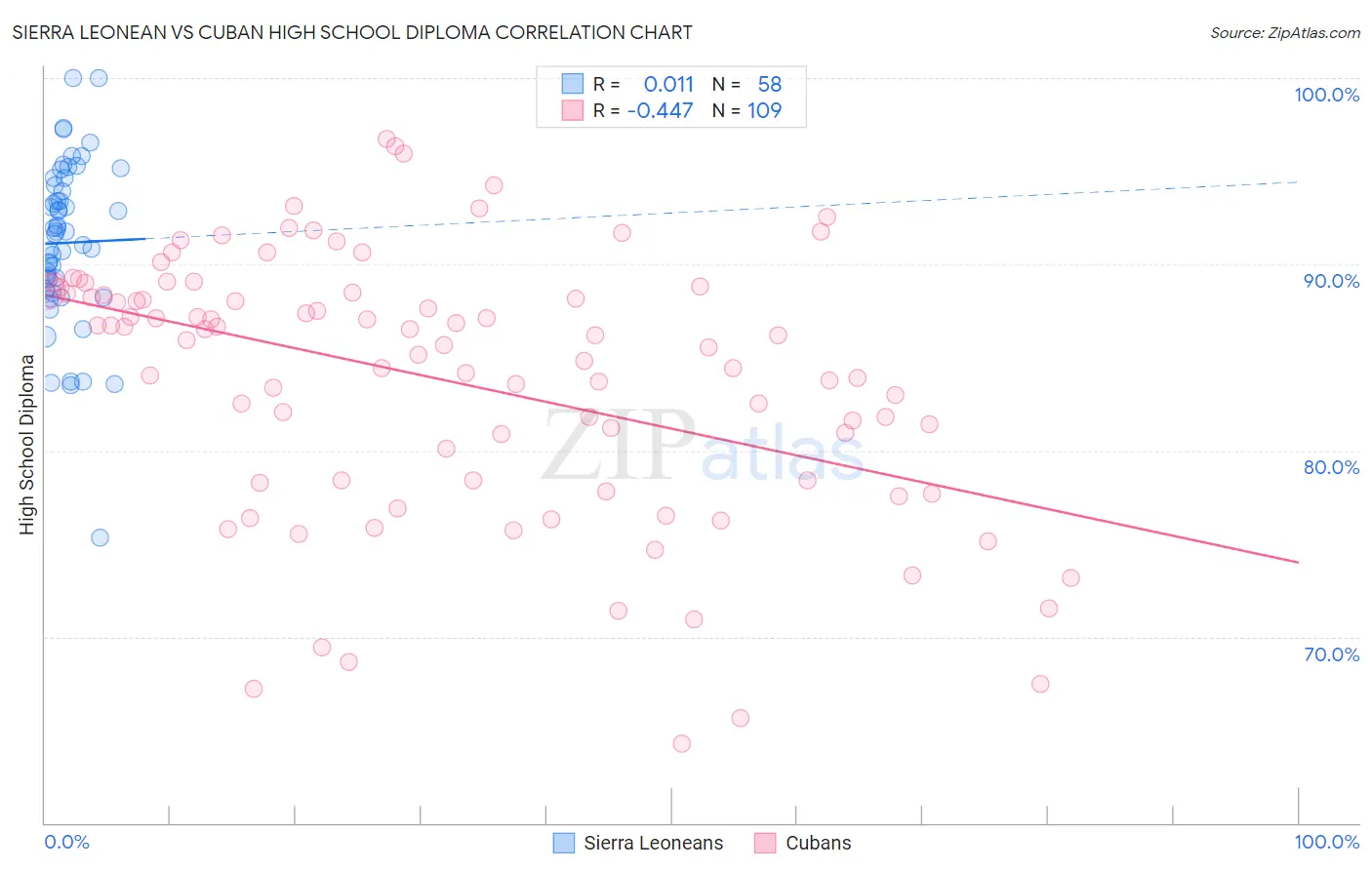Click the Sierra Leoneans blue legend swatch
The width and height of the screenshot is (1372, 870).
click(563, 843)
